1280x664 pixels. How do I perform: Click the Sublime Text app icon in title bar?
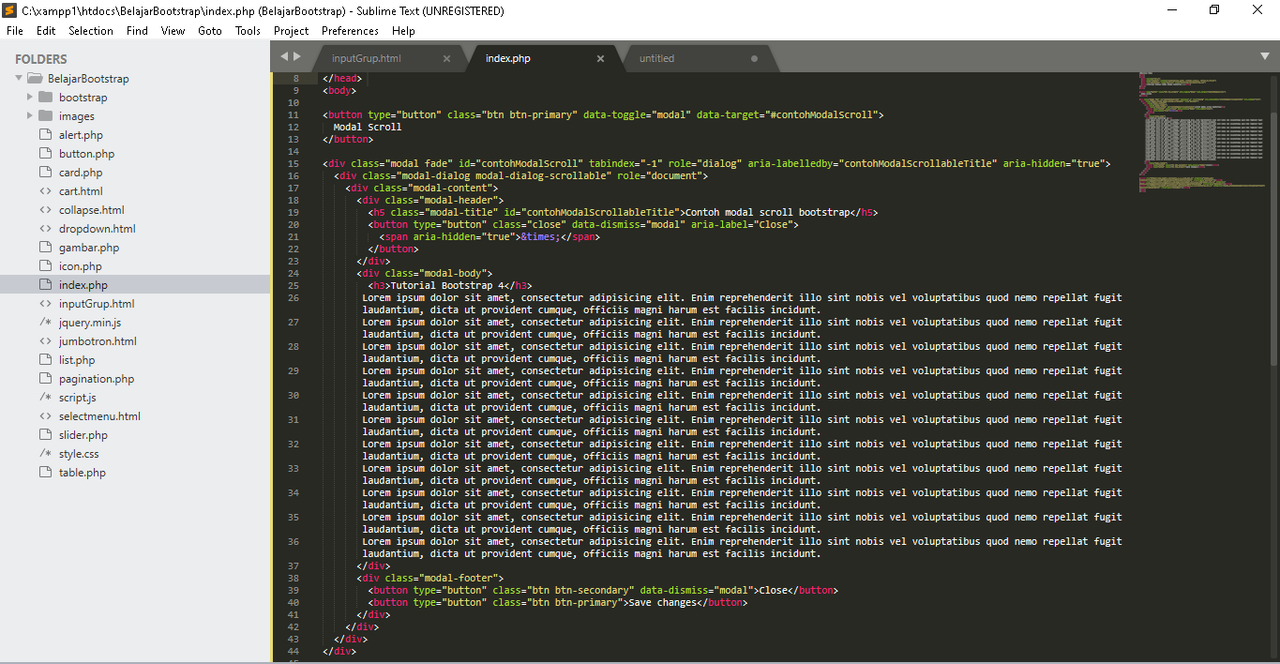(11, 10)
